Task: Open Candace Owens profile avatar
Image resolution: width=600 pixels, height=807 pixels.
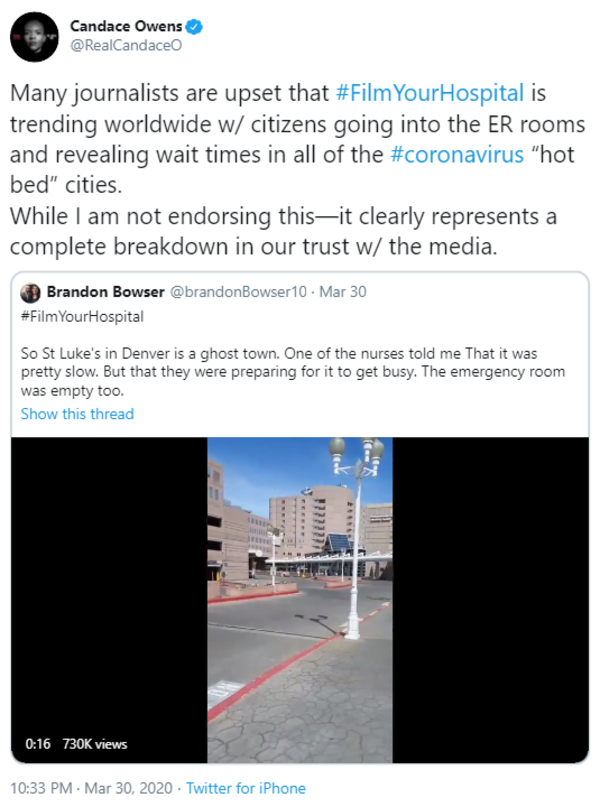Action: tap(34, 37)
